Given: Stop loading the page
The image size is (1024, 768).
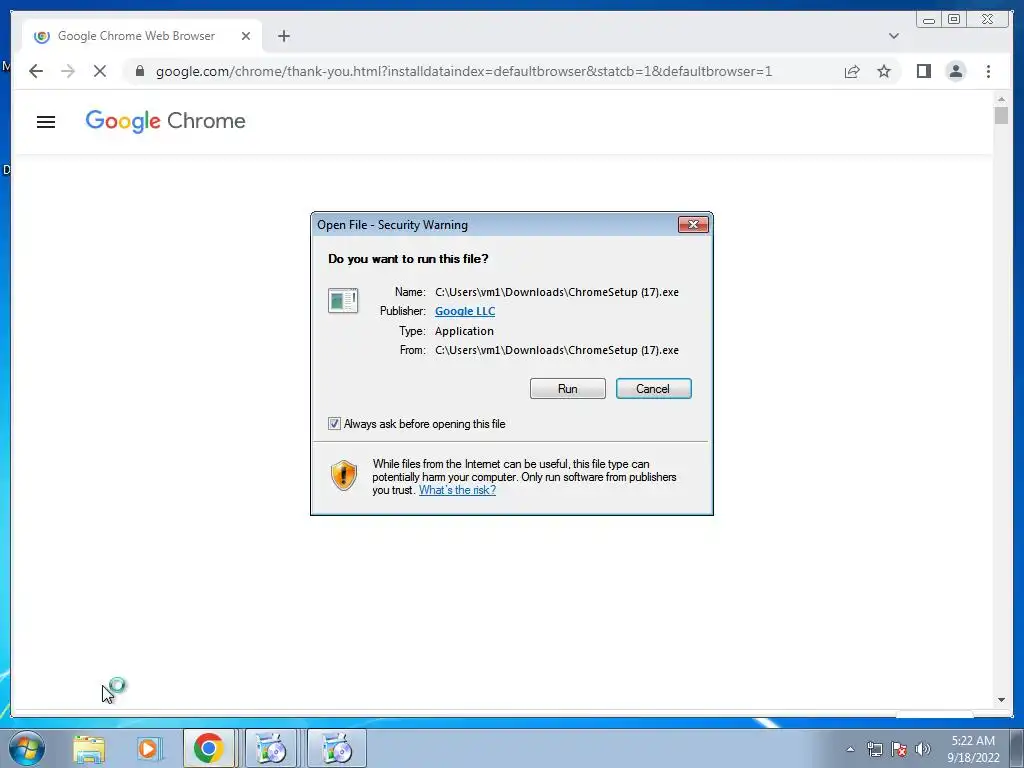Looking at the screenshot, I should point(100,71).
